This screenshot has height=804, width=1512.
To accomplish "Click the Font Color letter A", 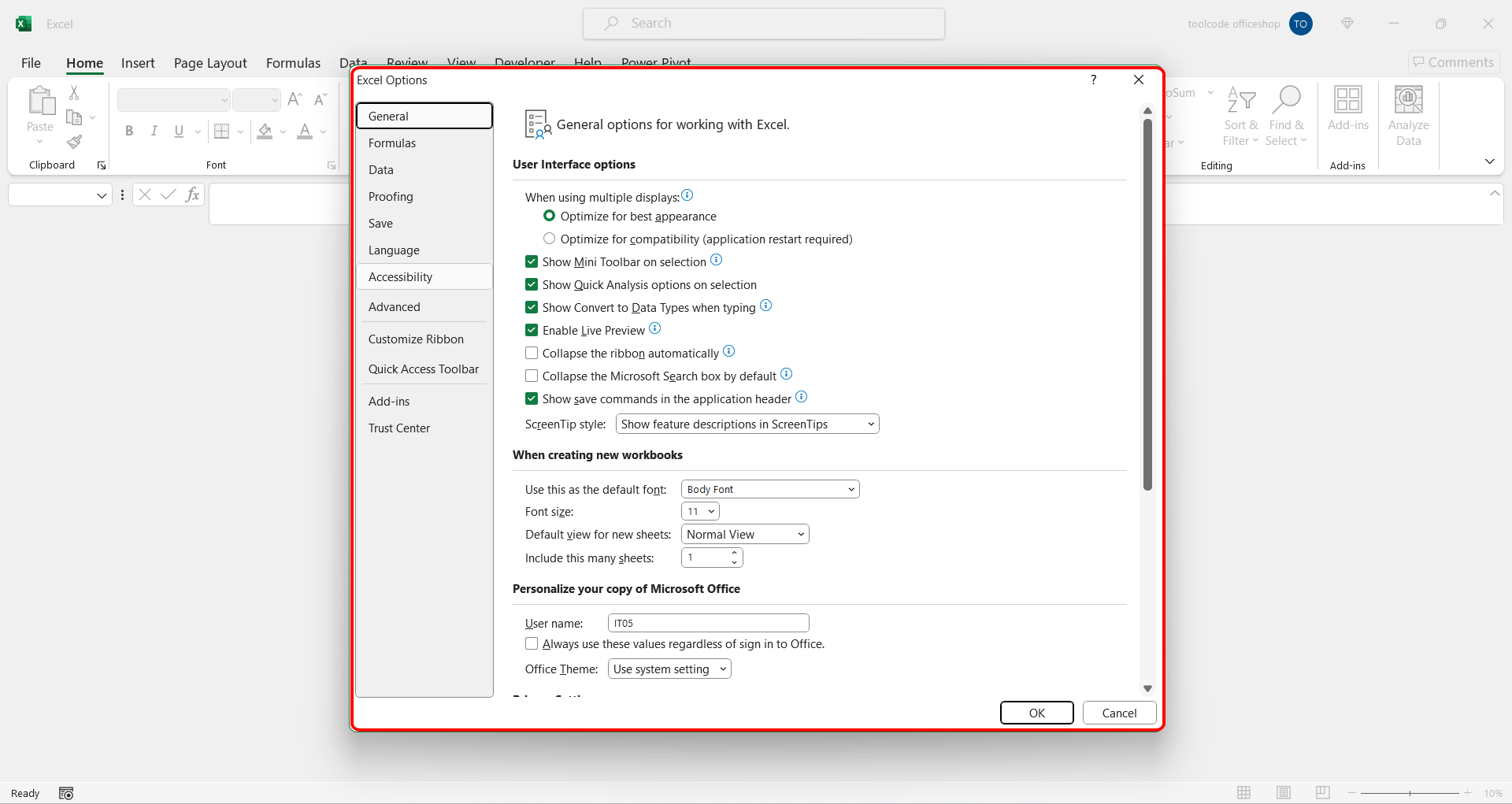I will coord(305,131).
